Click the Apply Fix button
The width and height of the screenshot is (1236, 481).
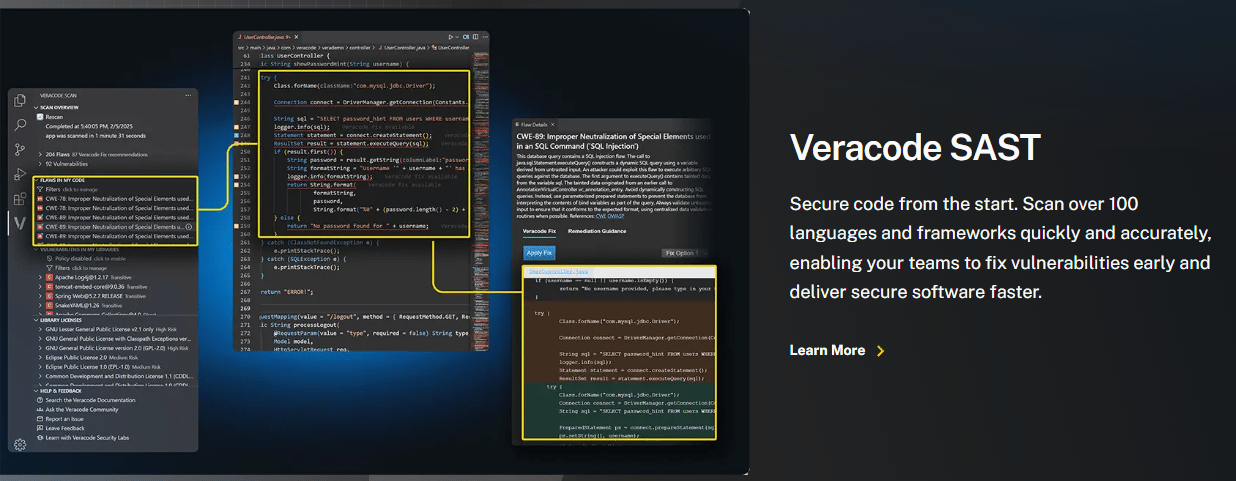pos(539,252)
